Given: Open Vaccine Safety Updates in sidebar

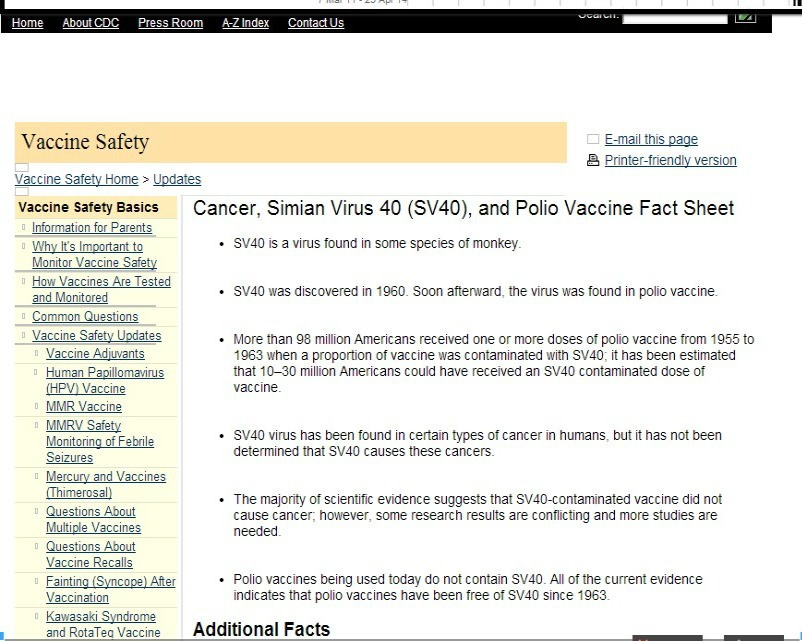Looking at the screenshot, I should pos(97,336).
